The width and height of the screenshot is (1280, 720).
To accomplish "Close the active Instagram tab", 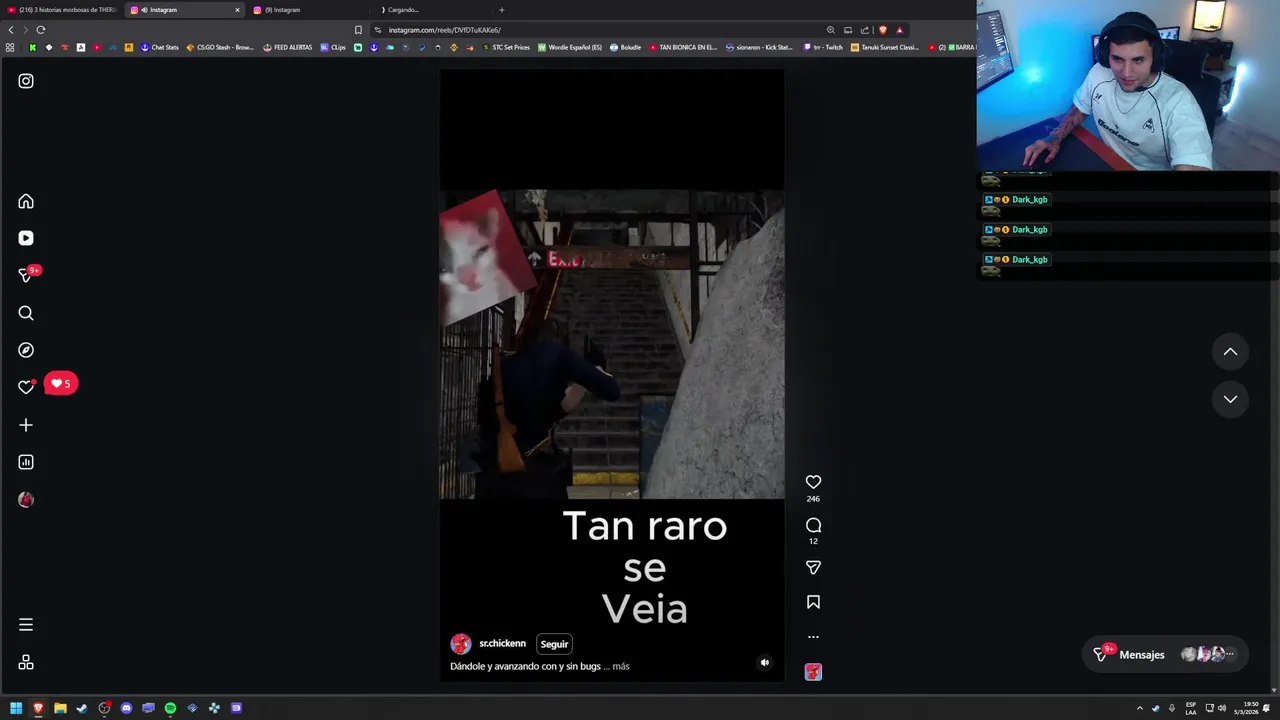I will pyautogui.click(x=237, y=10).
